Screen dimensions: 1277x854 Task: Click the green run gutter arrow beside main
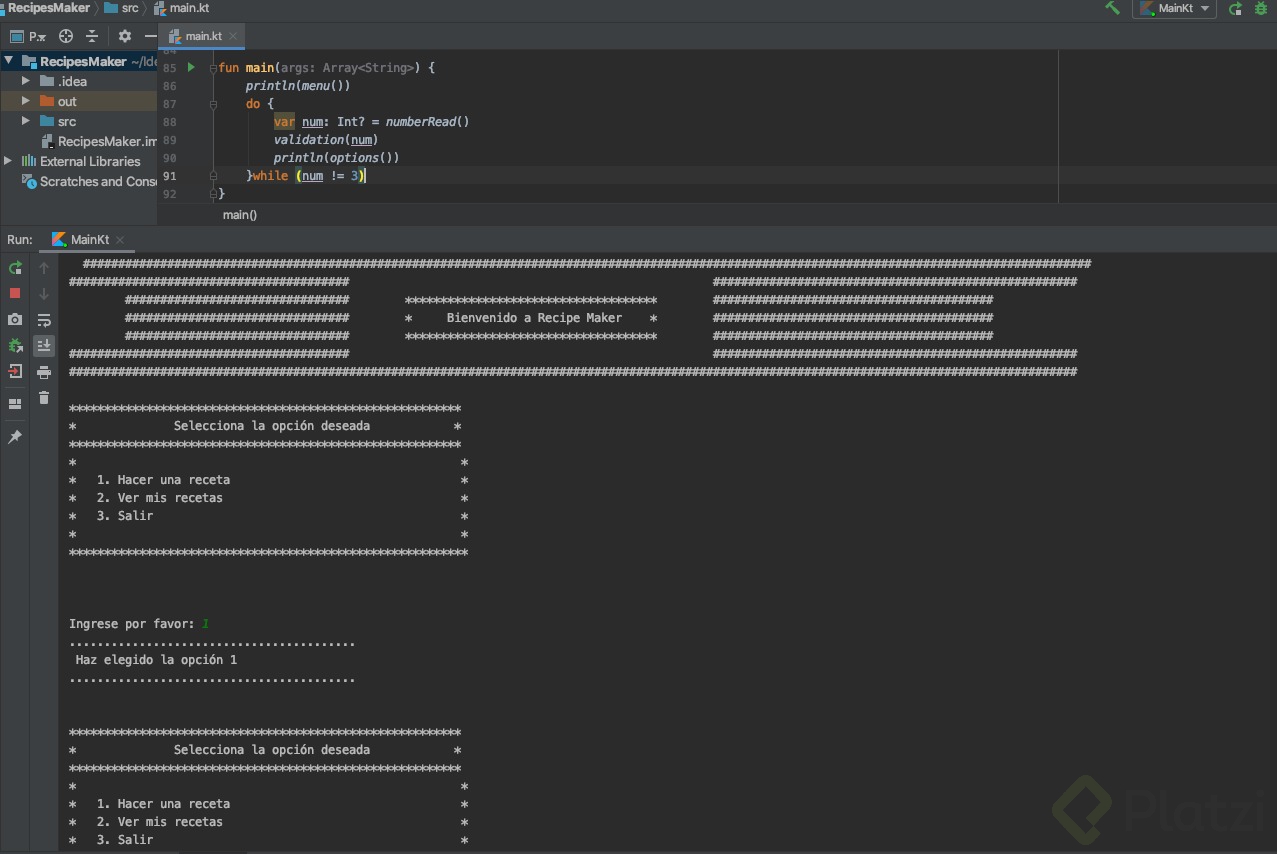[x=191, y=68]
